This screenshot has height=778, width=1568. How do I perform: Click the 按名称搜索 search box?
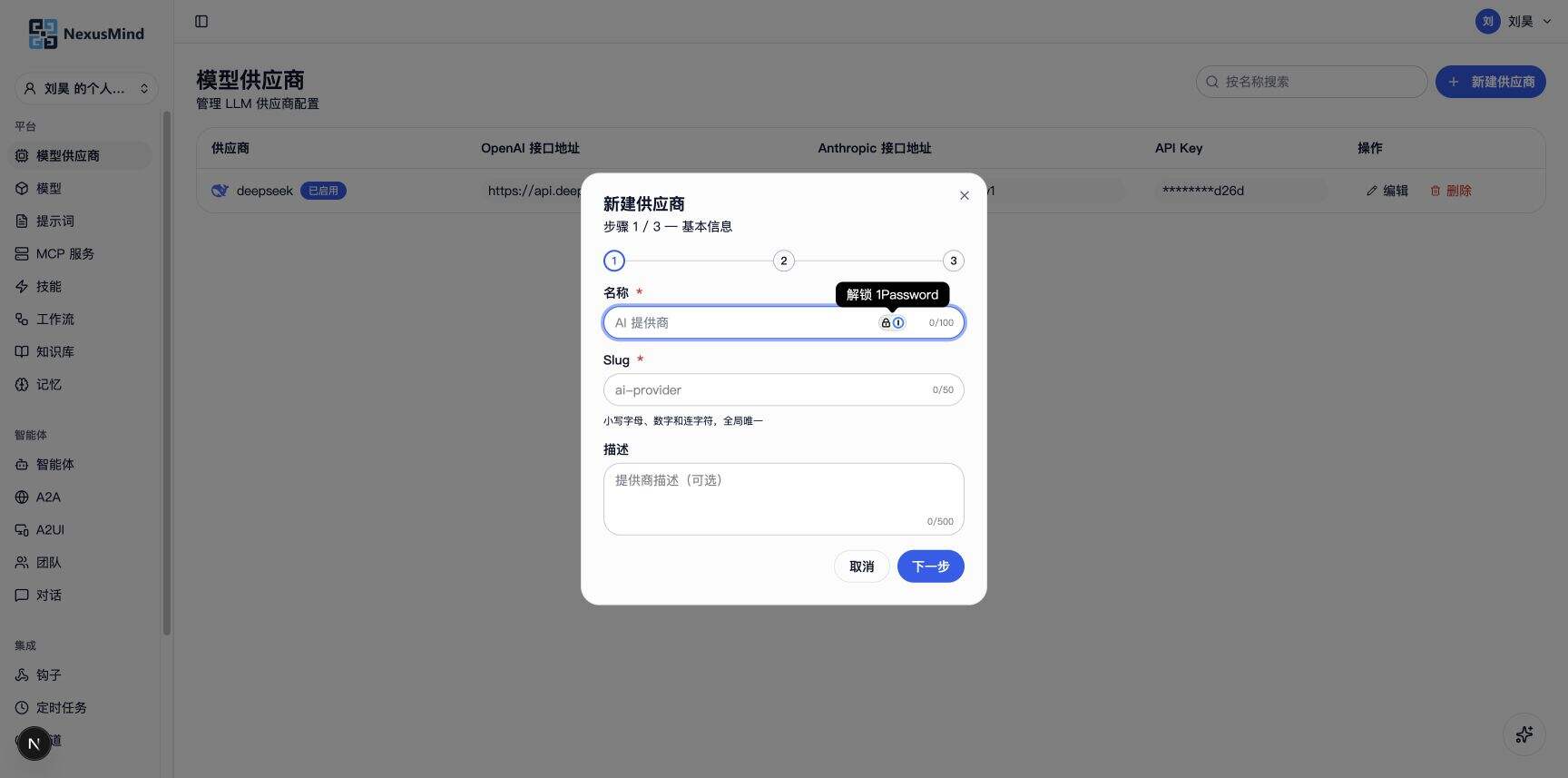point(1311,82)
